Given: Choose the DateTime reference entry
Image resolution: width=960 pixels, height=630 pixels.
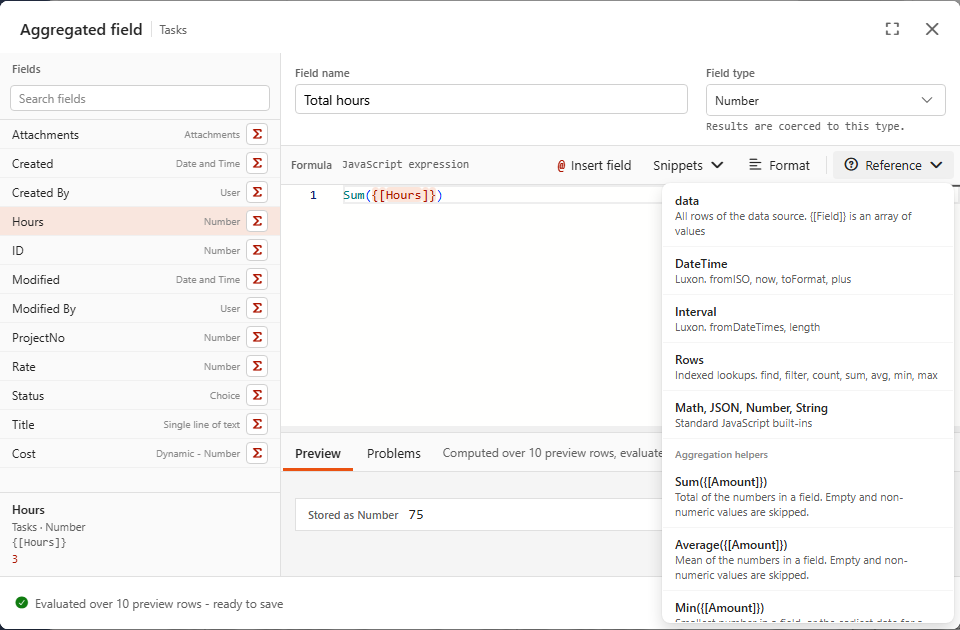Looking at the screenshot, I should coord(808,271).
